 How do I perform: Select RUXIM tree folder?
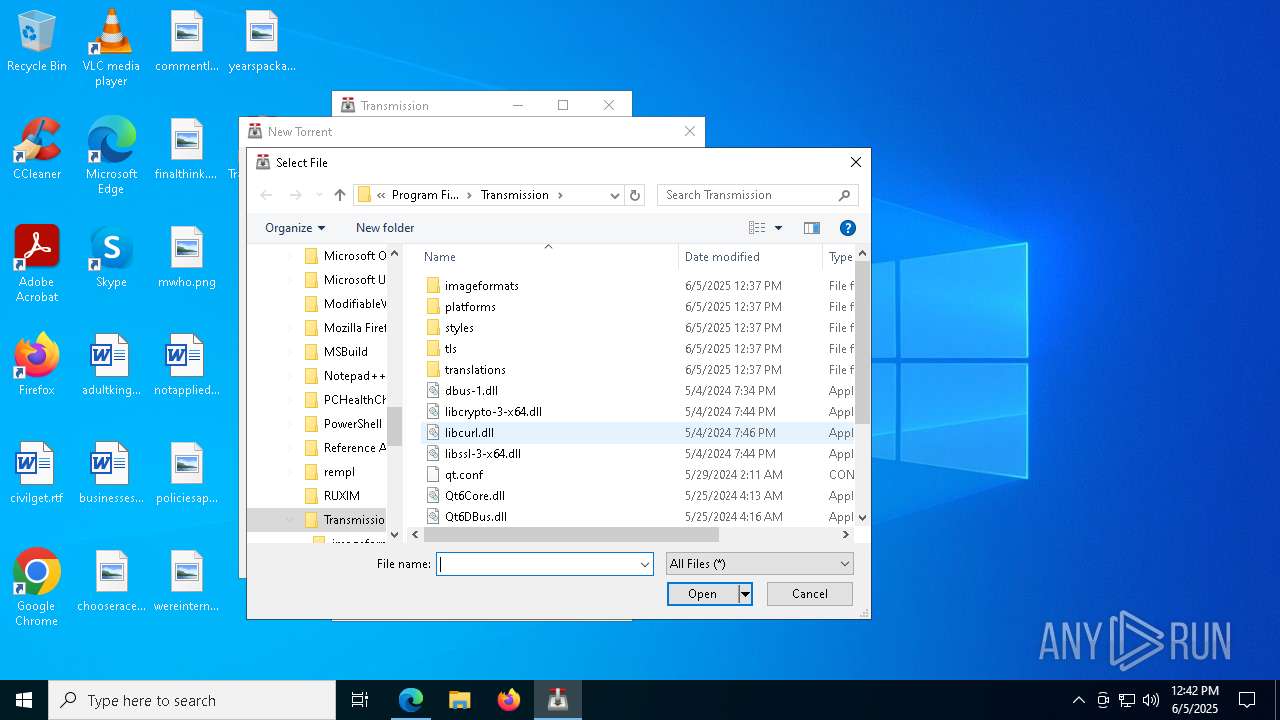pos(332,496)
